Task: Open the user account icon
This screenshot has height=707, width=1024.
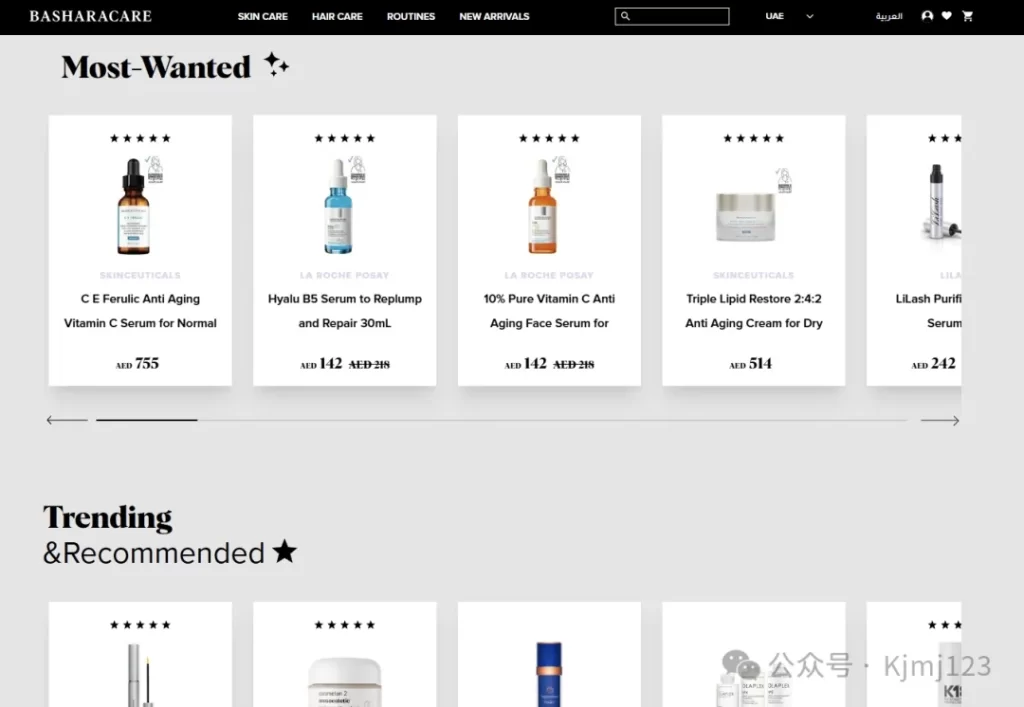Action: [927, 16]
